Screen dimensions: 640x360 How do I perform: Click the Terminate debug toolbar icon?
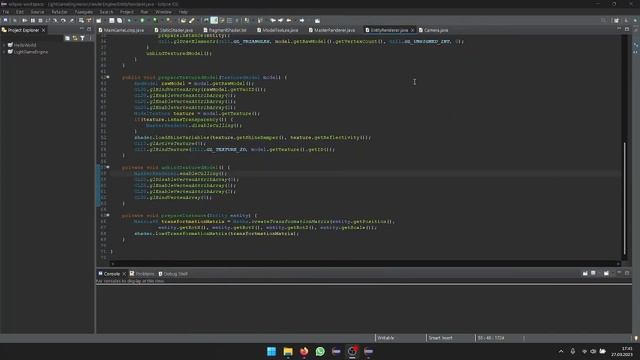point(40,20)
